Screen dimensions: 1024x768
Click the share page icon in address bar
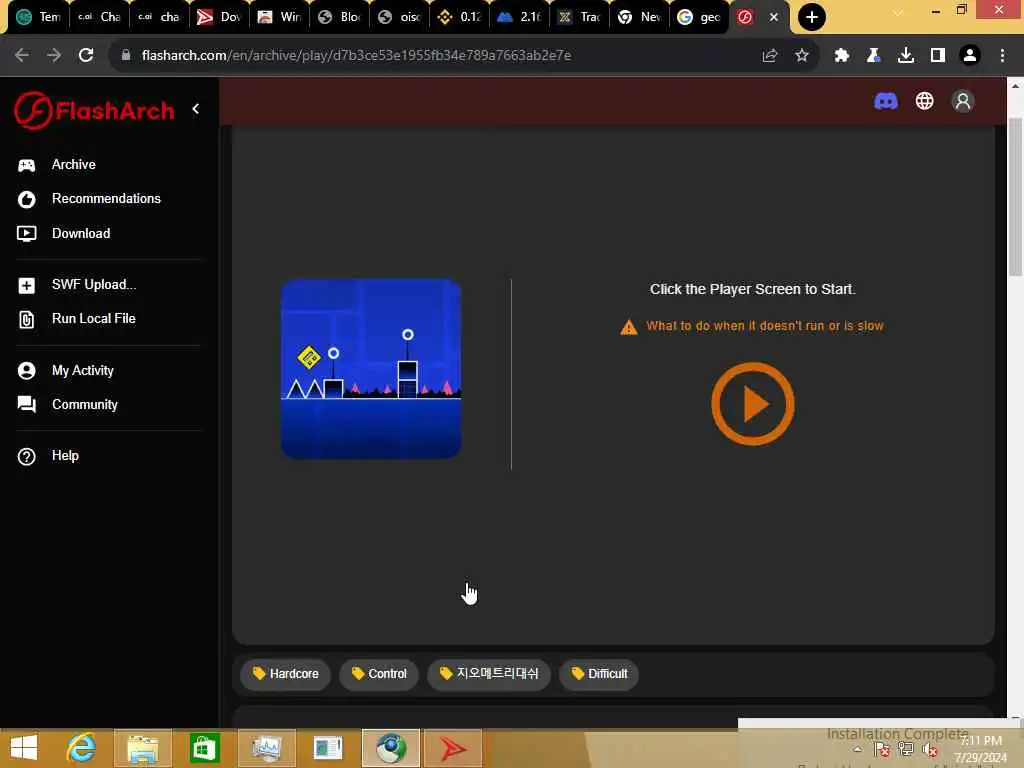770,56
